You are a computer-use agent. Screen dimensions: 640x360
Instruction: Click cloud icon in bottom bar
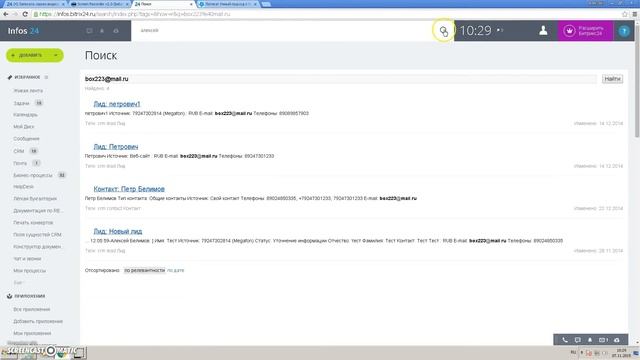coord(617,340)
